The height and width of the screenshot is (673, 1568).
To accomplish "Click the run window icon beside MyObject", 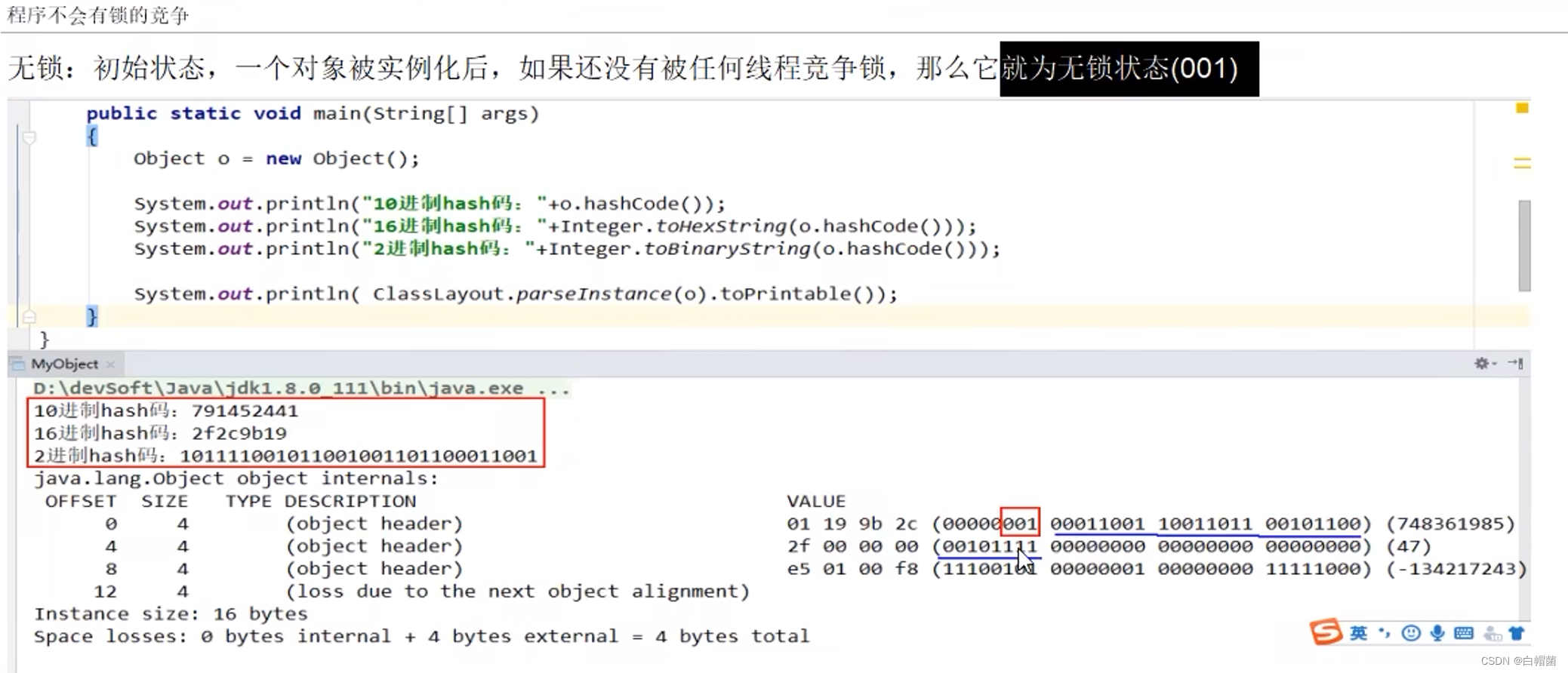I will [18, 364].
